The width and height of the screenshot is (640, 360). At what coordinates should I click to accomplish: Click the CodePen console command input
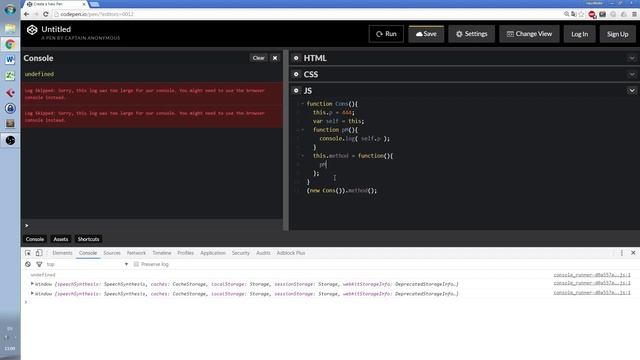click(152, 225)
